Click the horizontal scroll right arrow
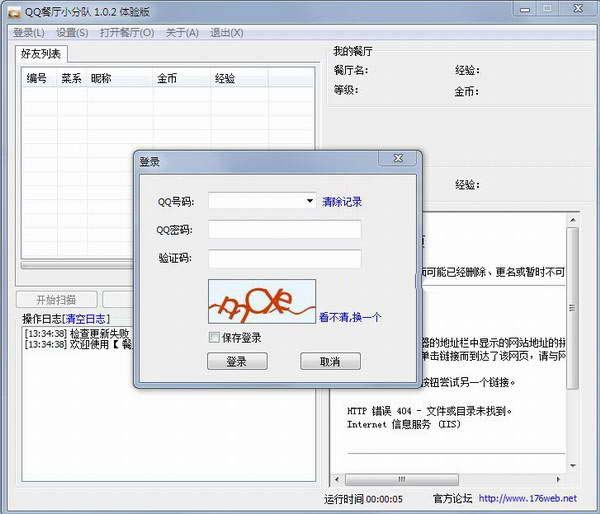Viewport: 600px width, 514px height. point(558,479)
